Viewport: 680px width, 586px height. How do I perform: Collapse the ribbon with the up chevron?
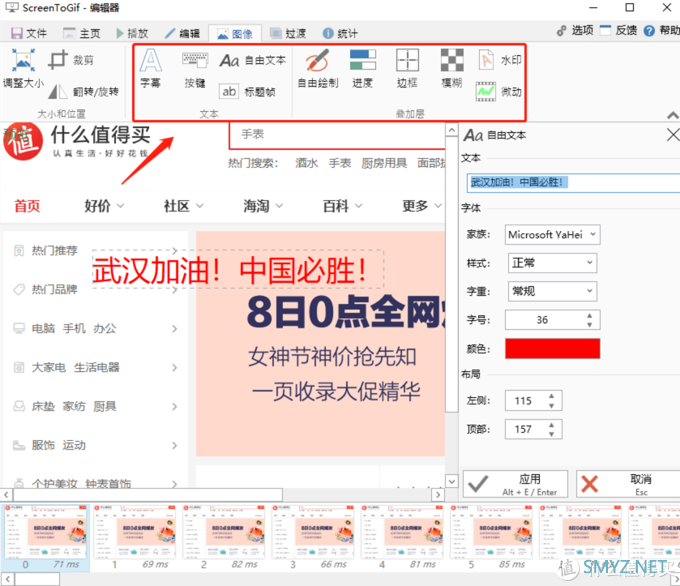(673, 115)
